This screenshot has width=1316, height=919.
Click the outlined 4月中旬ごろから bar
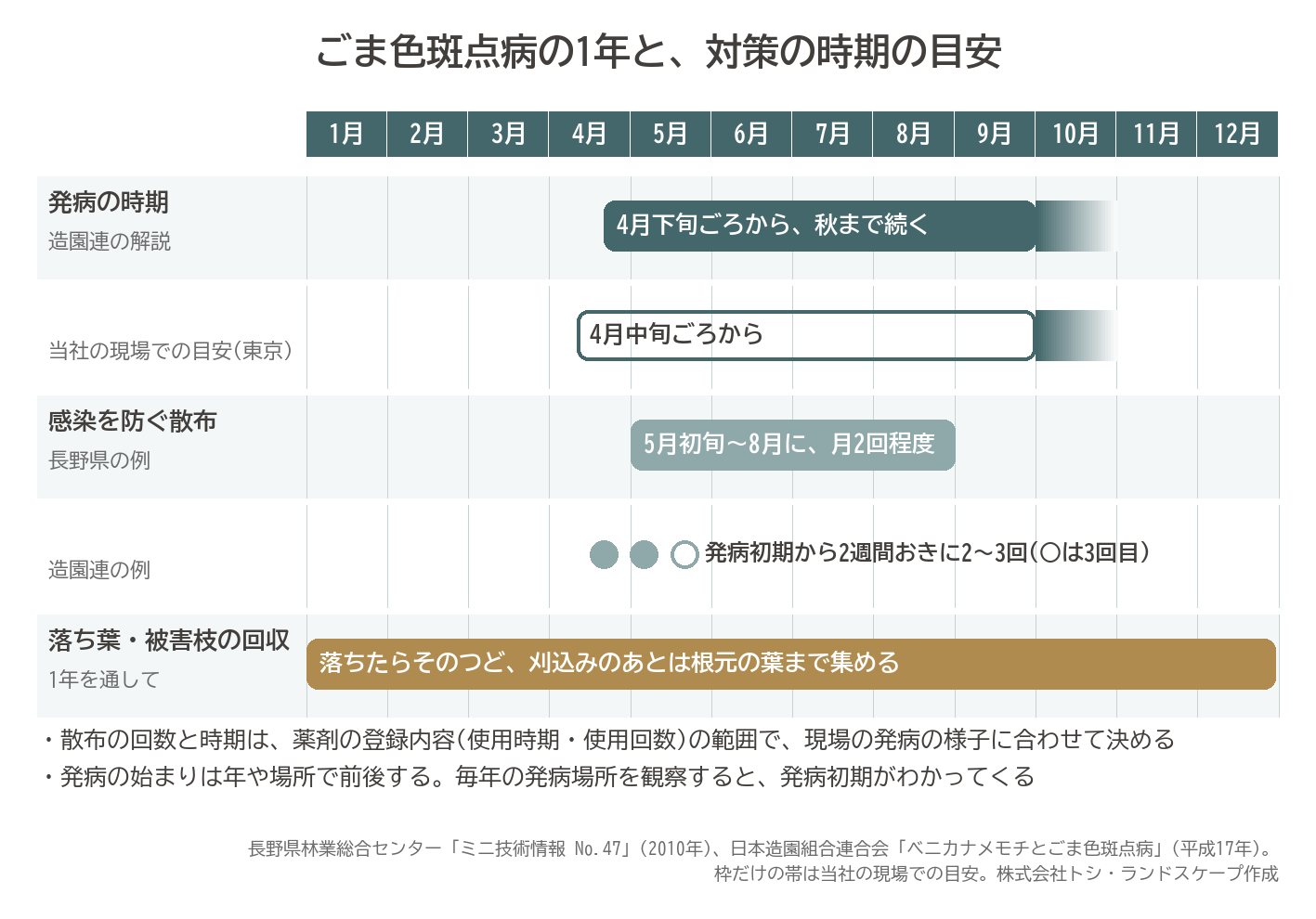tap(806, 335)
